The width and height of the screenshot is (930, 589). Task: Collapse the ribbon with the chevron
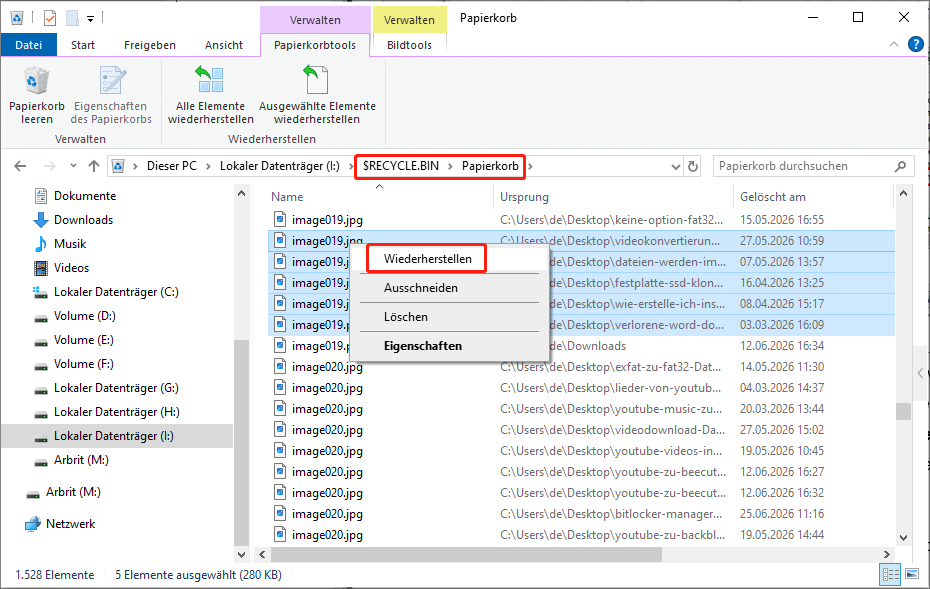[x=894, y=44]
